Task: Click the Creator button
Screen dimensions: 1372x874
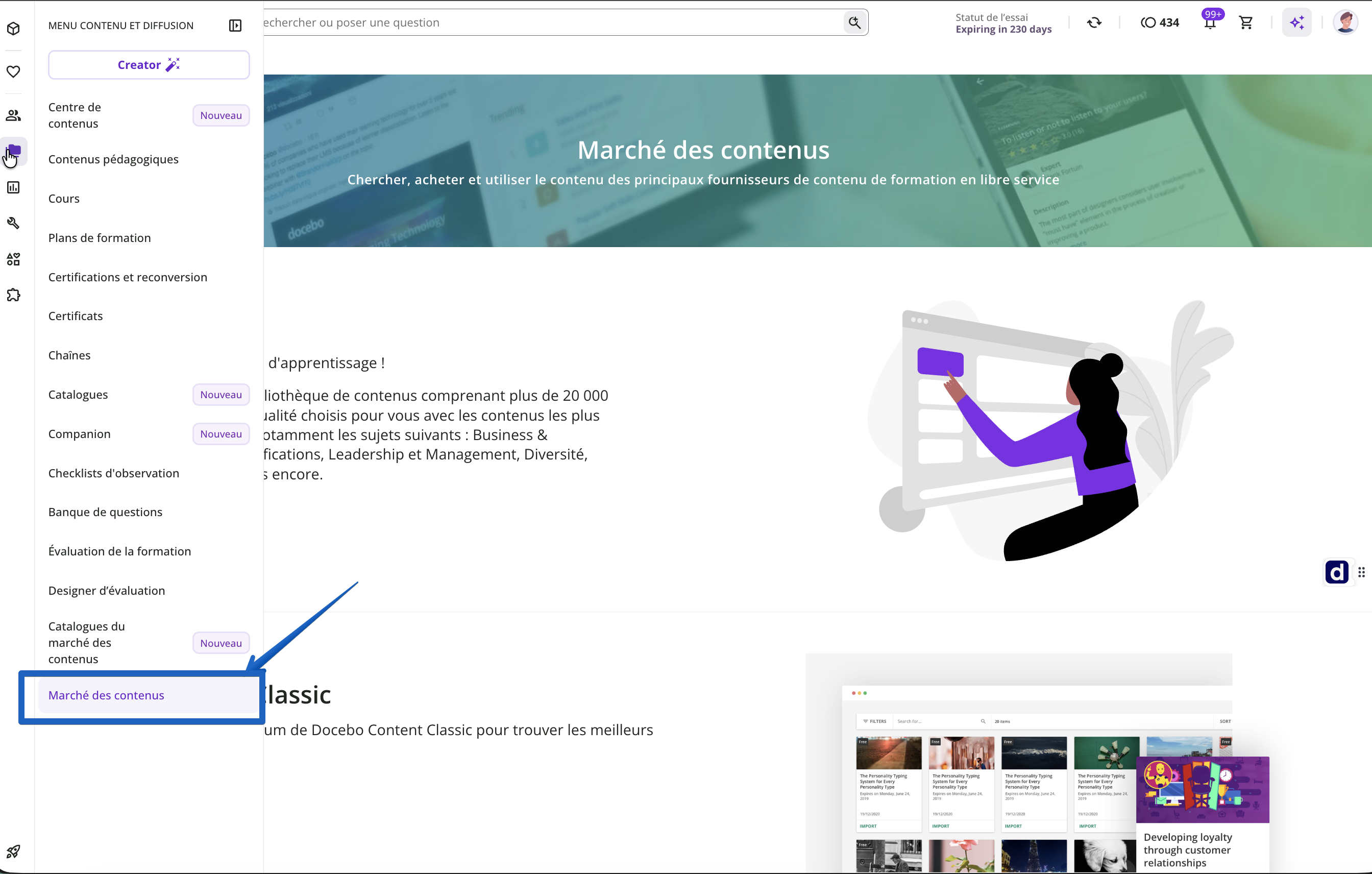Action: tap(149, 65)
